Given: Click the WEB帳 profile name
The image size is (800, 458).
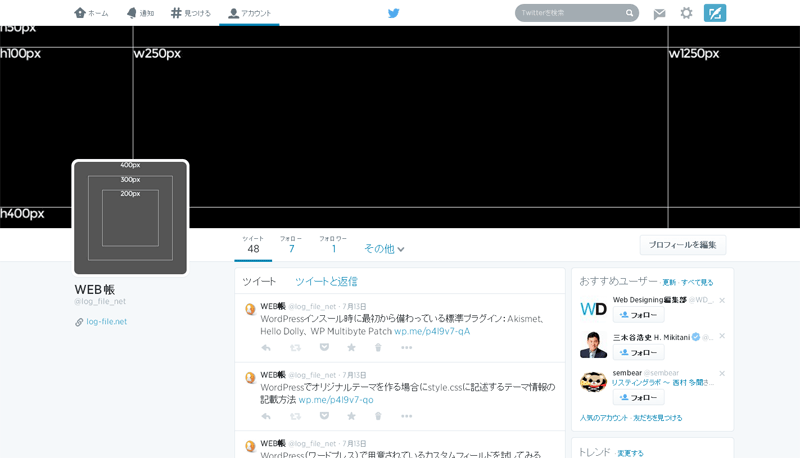Looking at the screenshot, I should click(95, 289).
